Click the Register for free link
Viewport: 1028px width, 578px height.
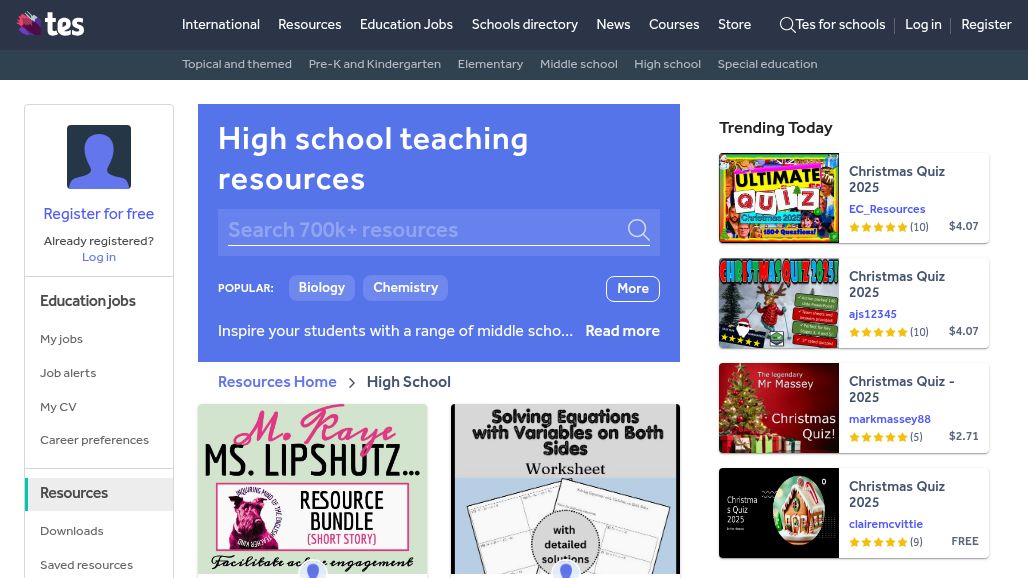pos(98,214)
